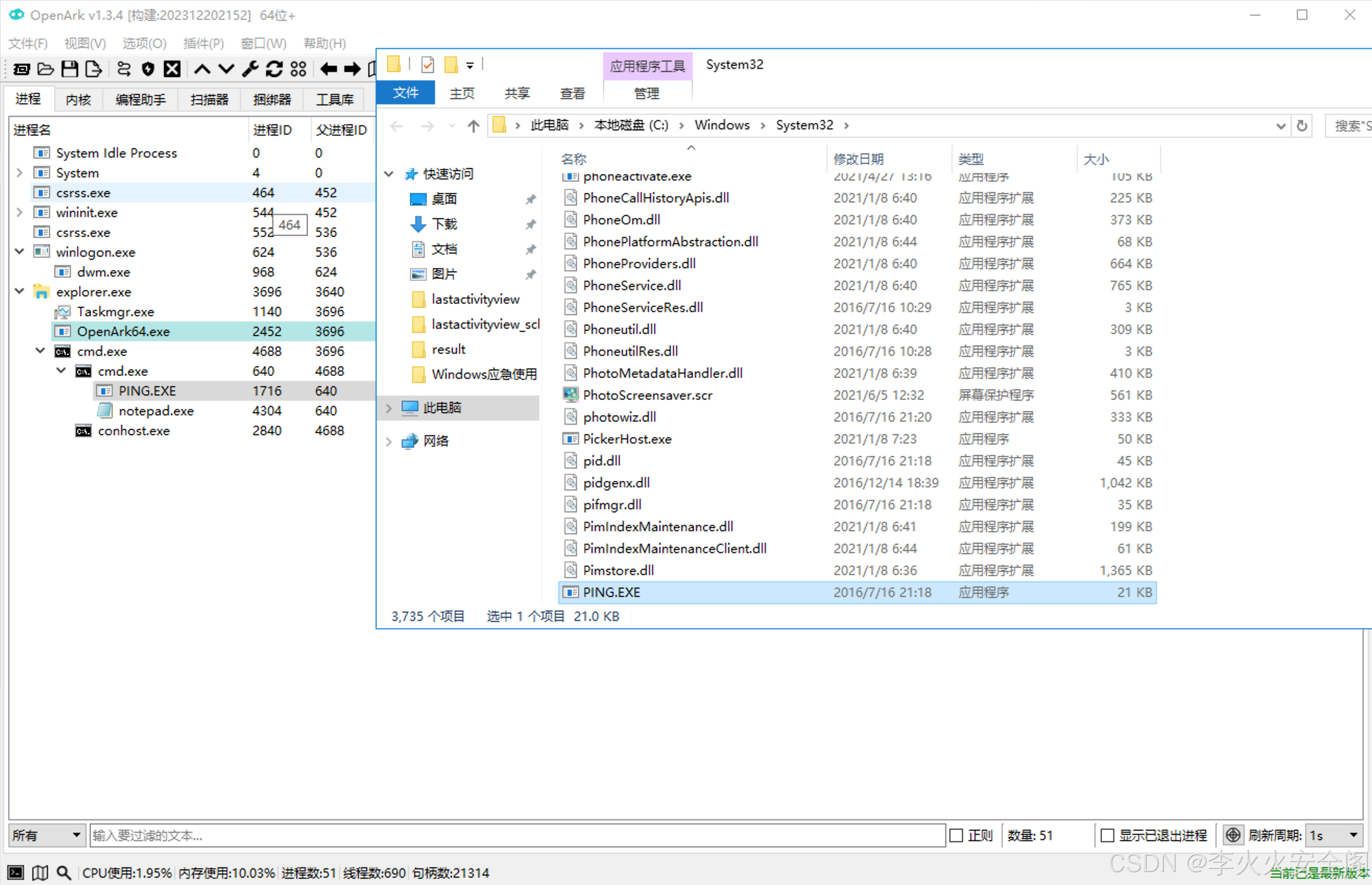Toggle the 显示已退出进程 checkbox

(1107, 835)
